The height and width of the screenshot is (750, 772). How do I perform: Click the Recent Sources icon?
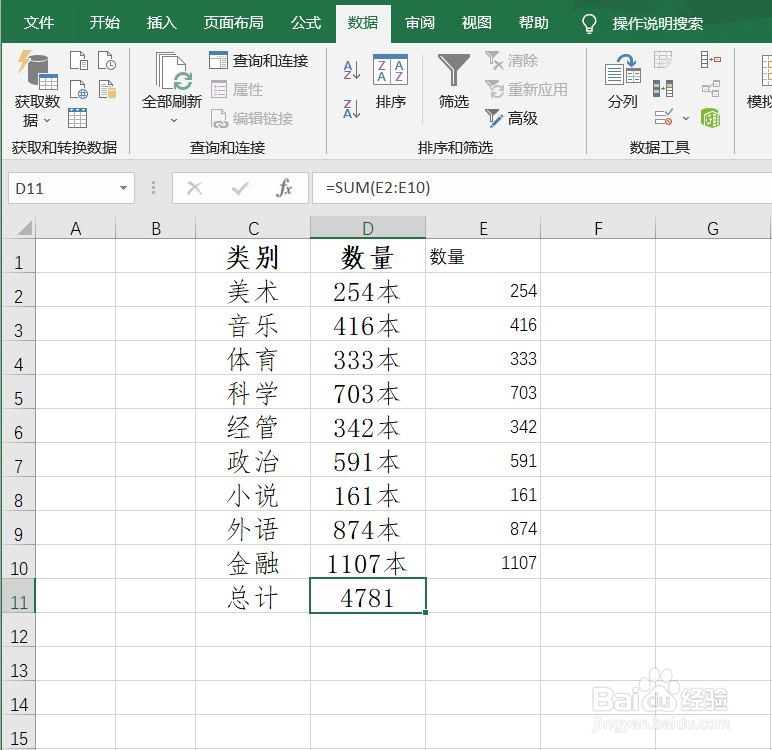(107, 60)
